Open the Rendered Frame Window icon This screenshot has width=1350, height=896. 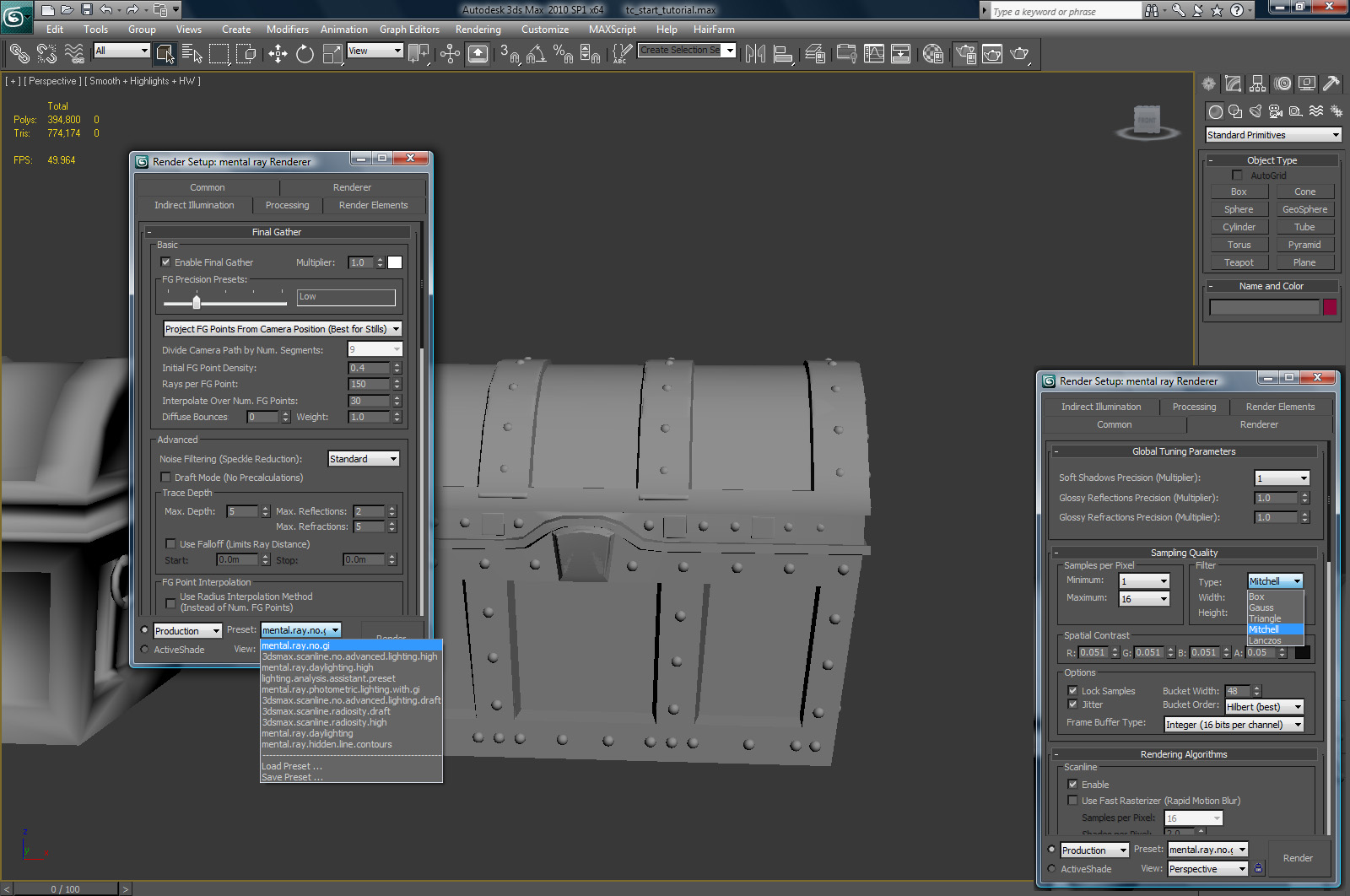992,54
